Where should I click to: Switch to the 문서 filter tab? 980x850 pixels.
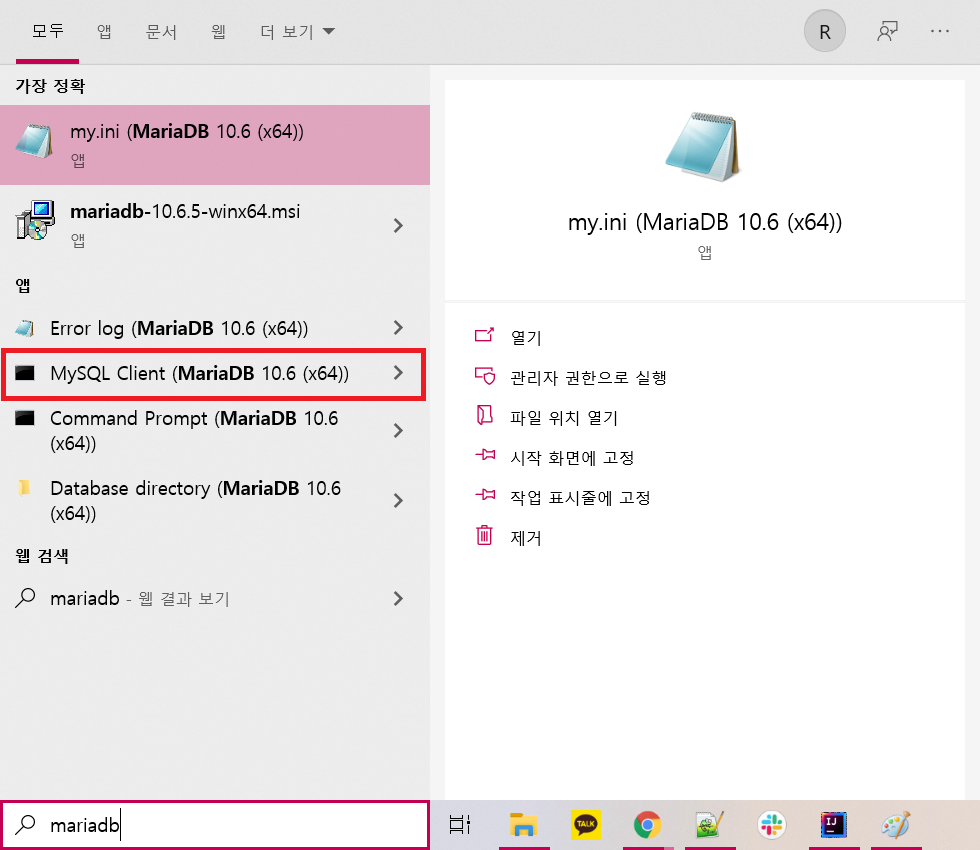click(161, 31)
